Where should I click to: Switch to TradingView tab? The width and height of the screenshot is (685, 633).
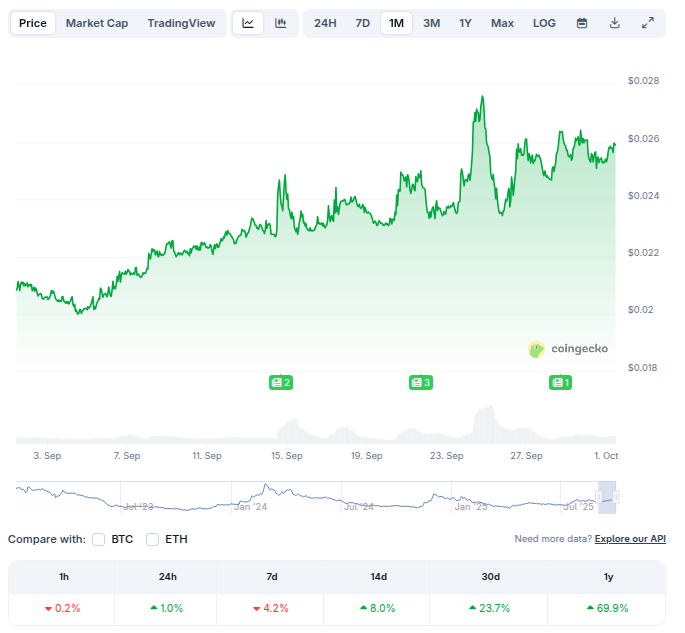tap(181, 23)
